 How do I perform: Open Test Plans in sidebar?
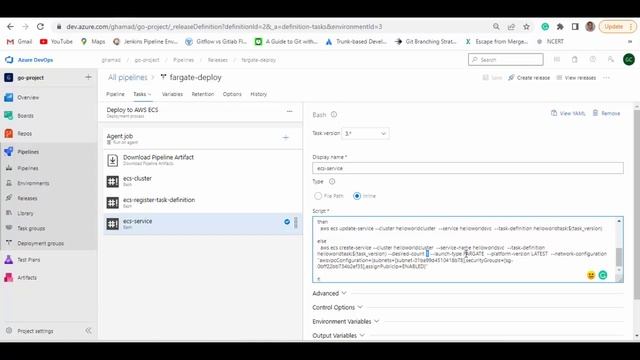[x=29, y=260]
